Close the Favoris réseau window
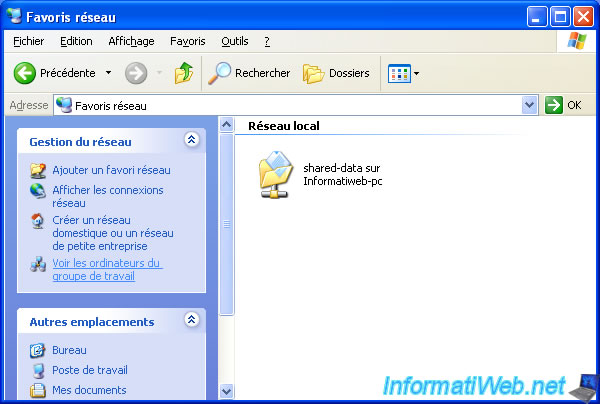The height and width of the screenshot is (404, 600). pyautogui.click(x=584, y=17)
